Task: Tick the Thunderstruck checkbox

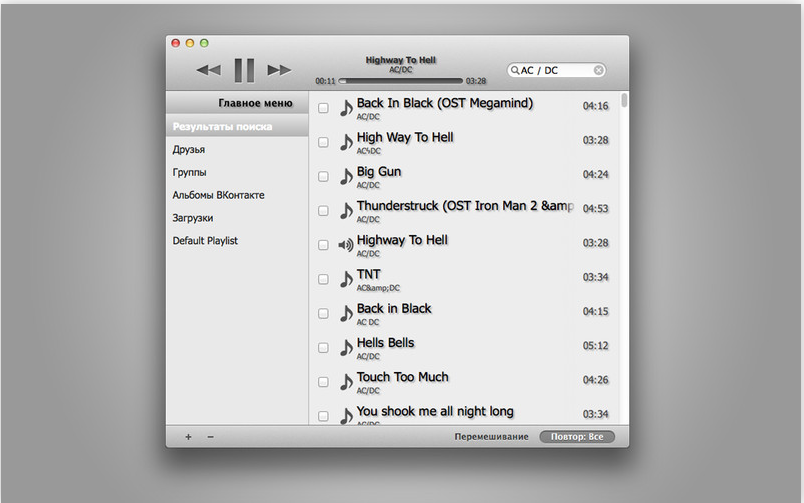Action: point(323,211)
